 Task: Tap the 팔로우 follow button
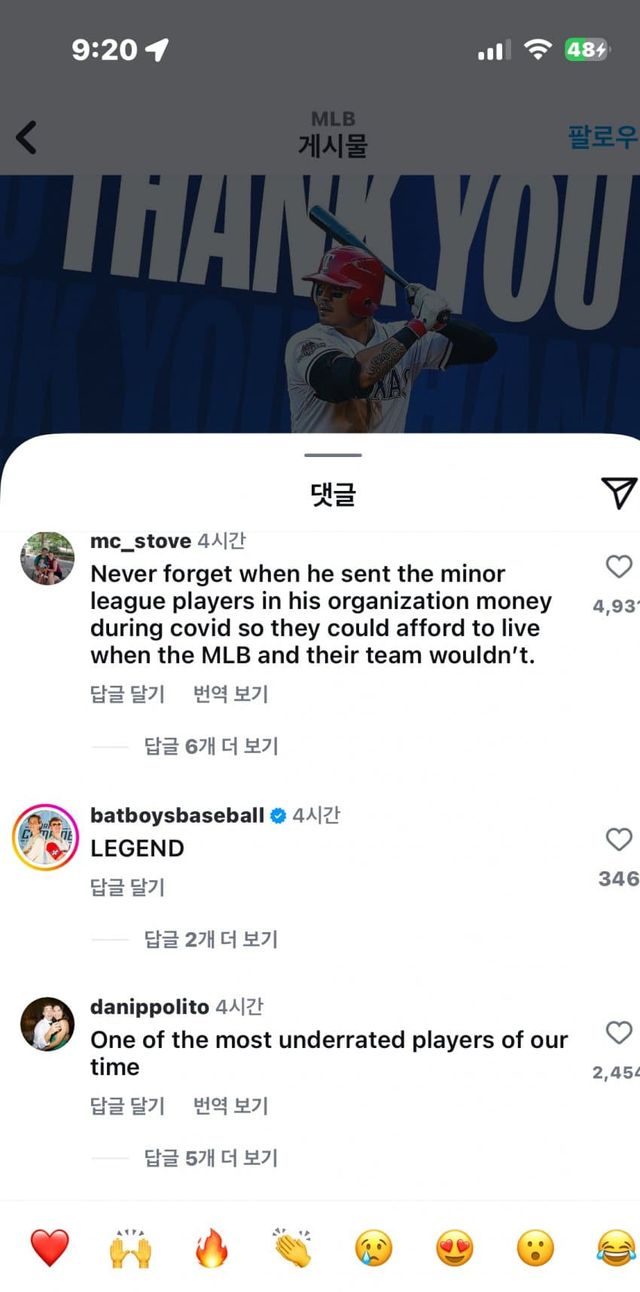[603, 137]
